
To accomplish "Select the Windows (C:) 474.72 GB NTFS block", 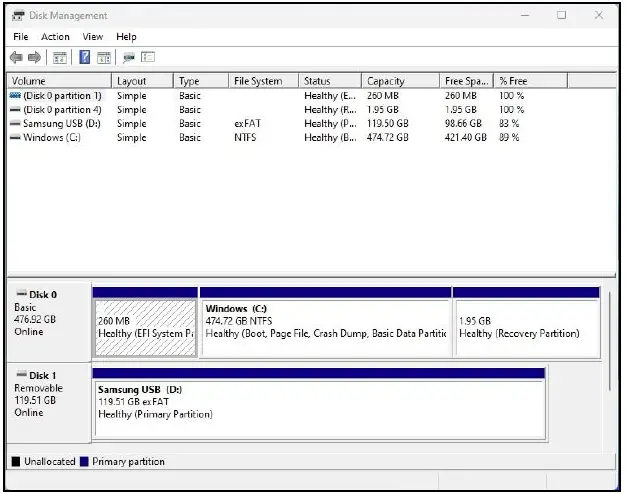I will click(x=326, y=322).
